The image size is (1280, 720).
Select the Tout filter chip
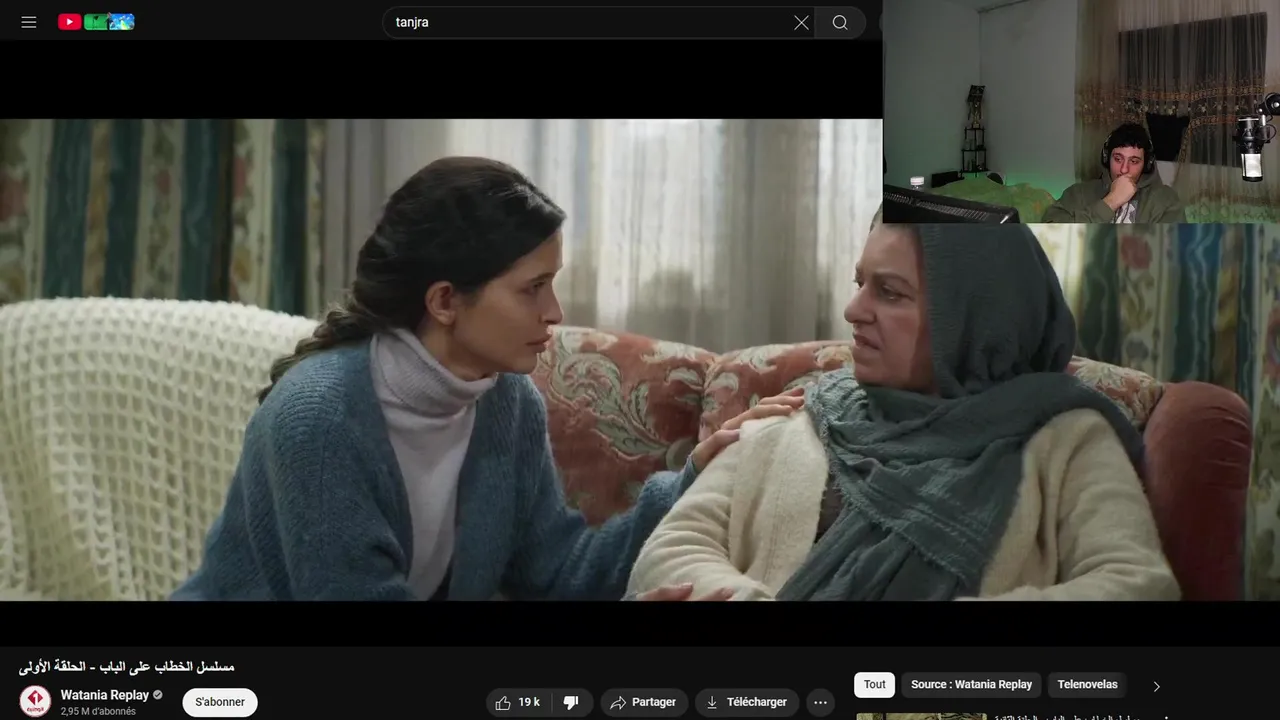pyautogui.click(x=875, y=685)
